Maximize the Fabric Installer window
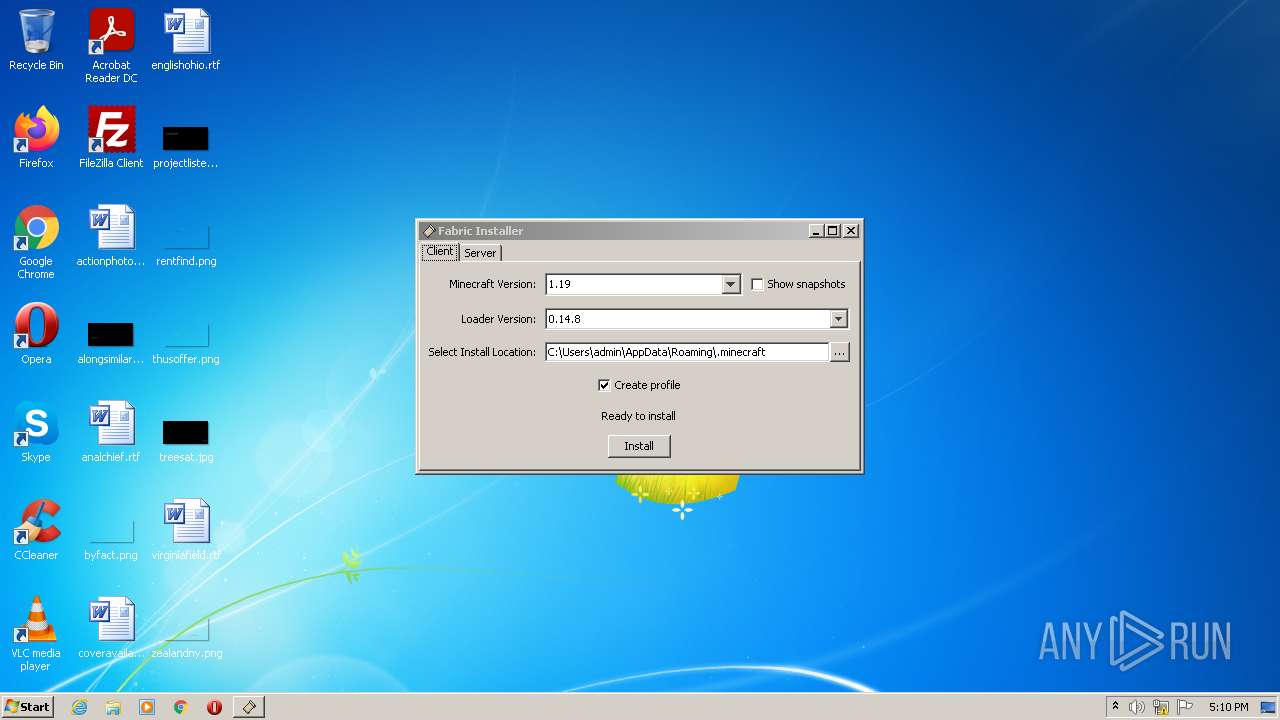This screenshot has height=720, width=1280. [x=833, y=231]
